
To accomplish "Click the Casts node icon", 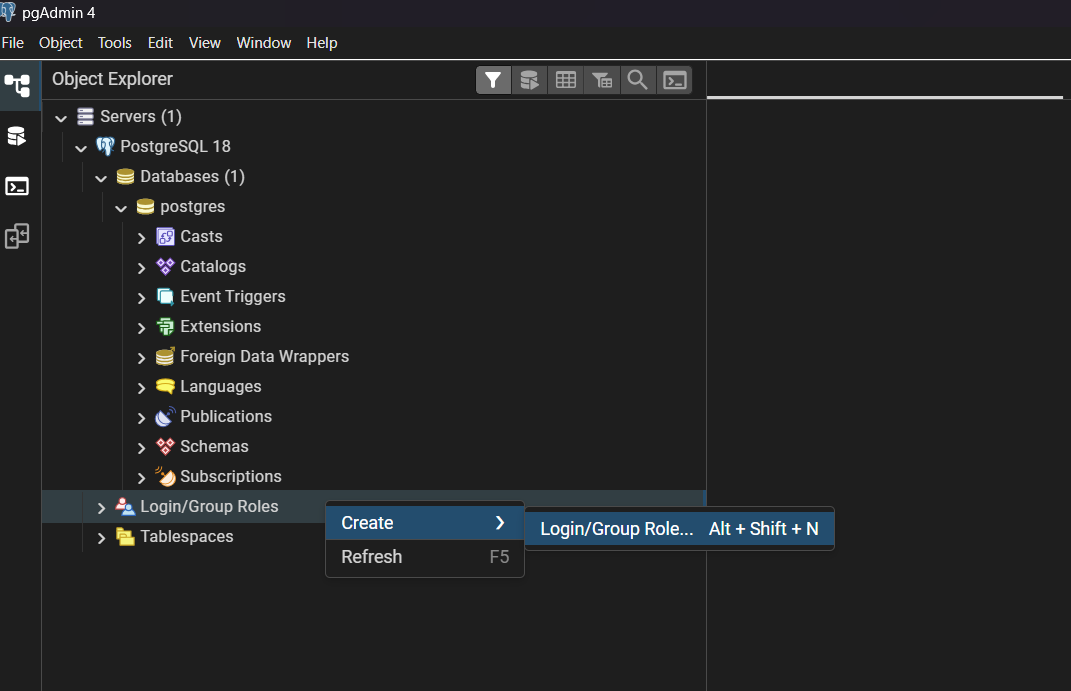I will (x=165, y=237).
